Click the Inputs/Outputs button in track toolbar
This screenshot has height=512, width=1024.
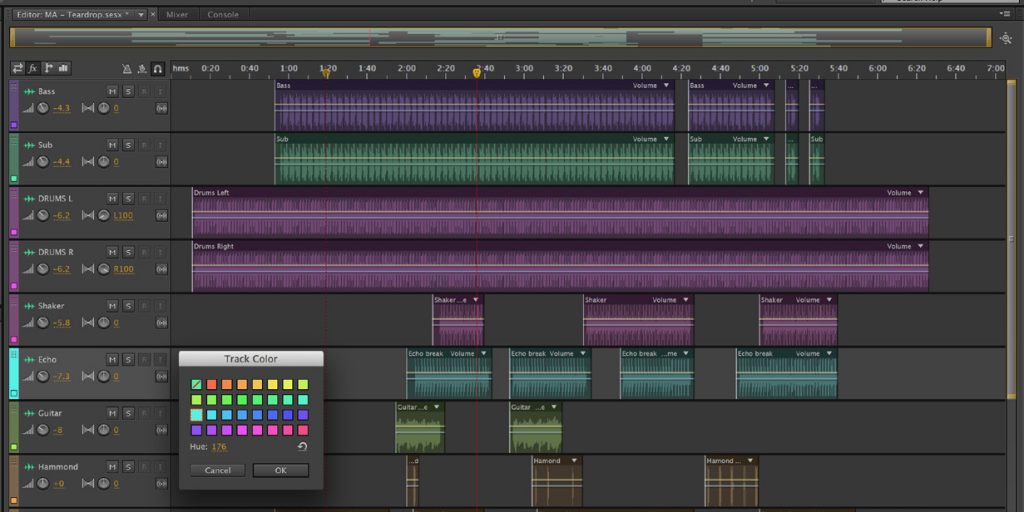pyautogui.click(x=17, y=68)
